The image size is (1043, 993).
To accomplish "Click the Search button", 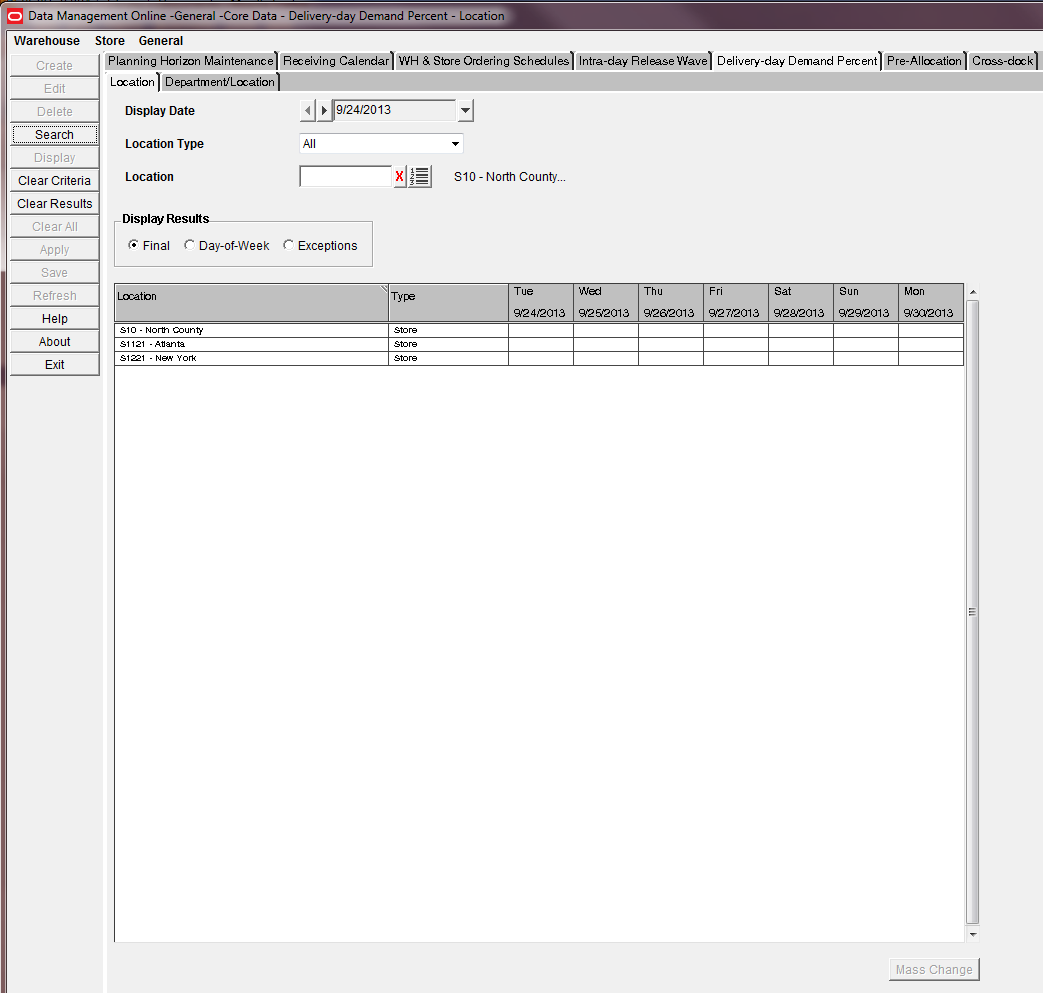I will pyautogui.click(x=55, y=135).
